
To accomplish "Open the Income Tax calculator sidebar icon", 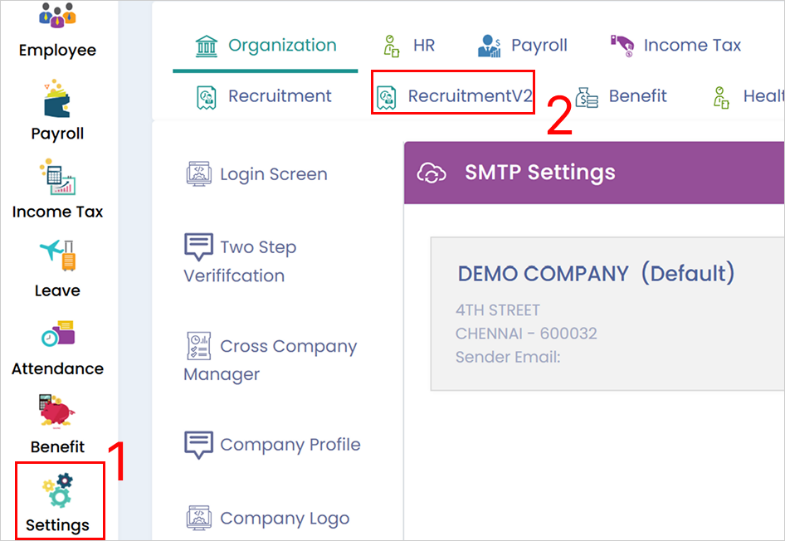I will 58,177.
